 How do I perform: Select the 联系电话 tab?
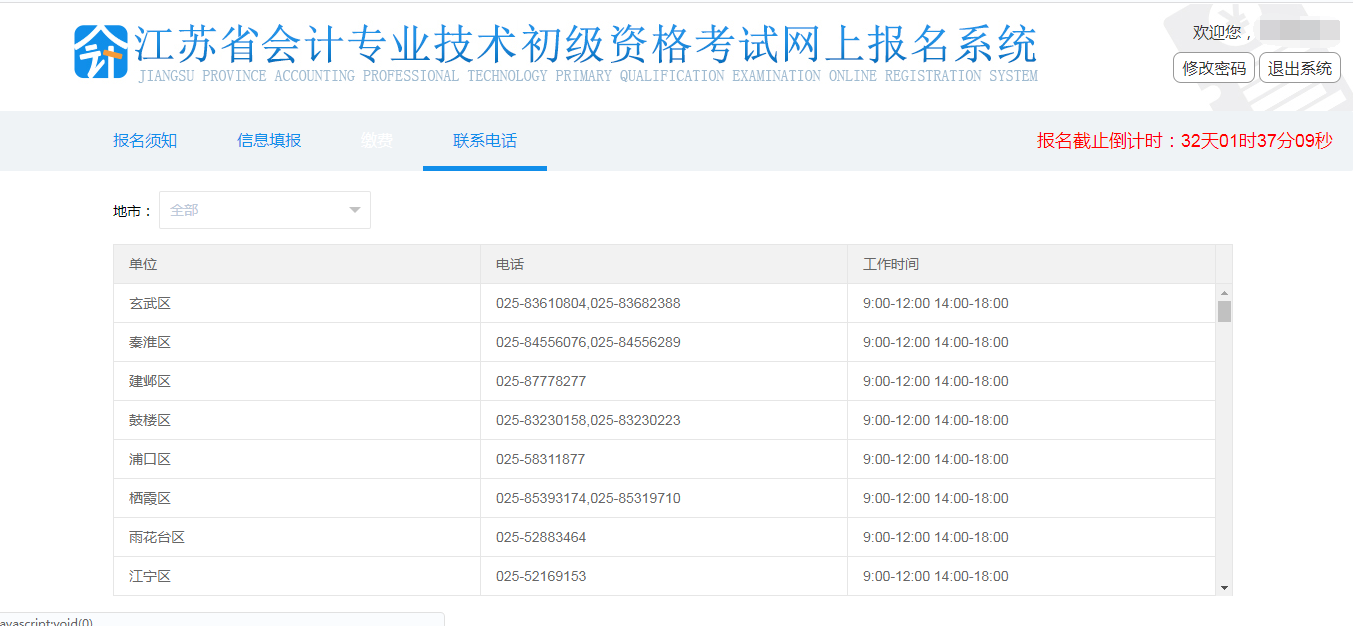click(x=484, y=141)
